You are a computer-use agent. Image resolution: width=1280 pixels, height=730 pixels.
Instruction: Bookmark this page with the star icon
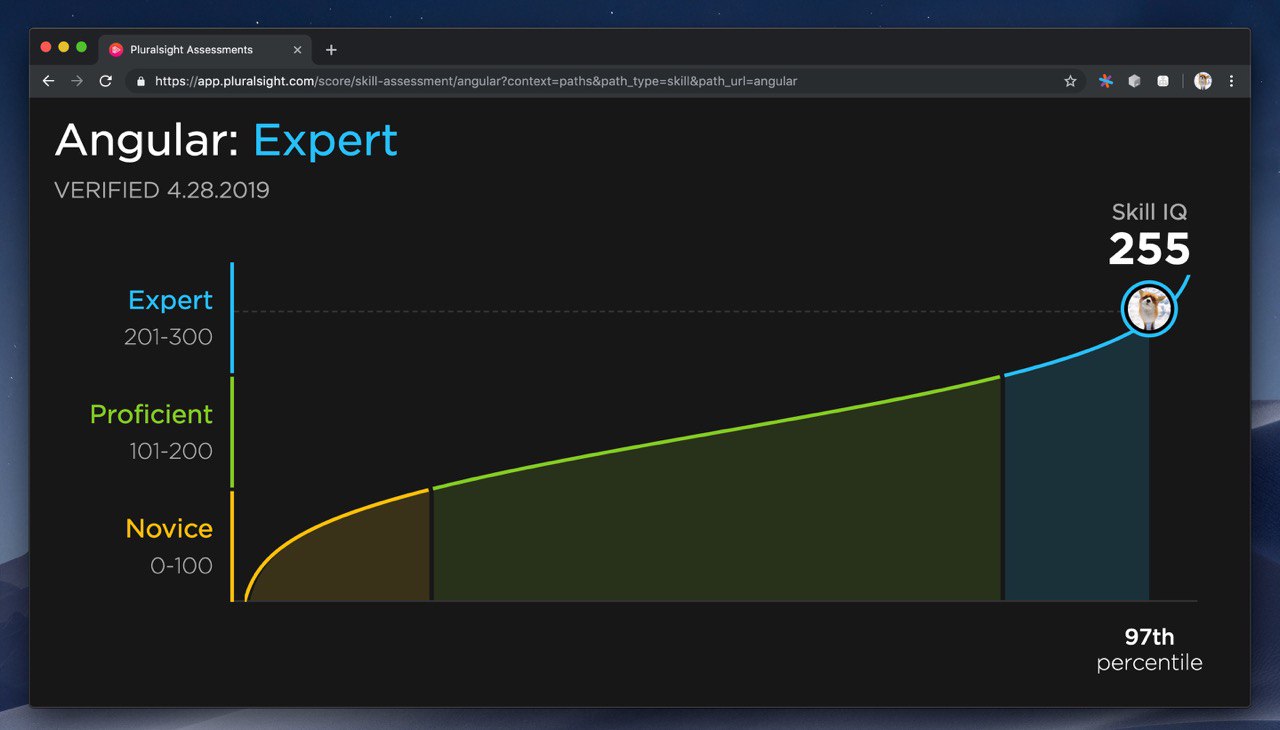(x=1070, y=81)
